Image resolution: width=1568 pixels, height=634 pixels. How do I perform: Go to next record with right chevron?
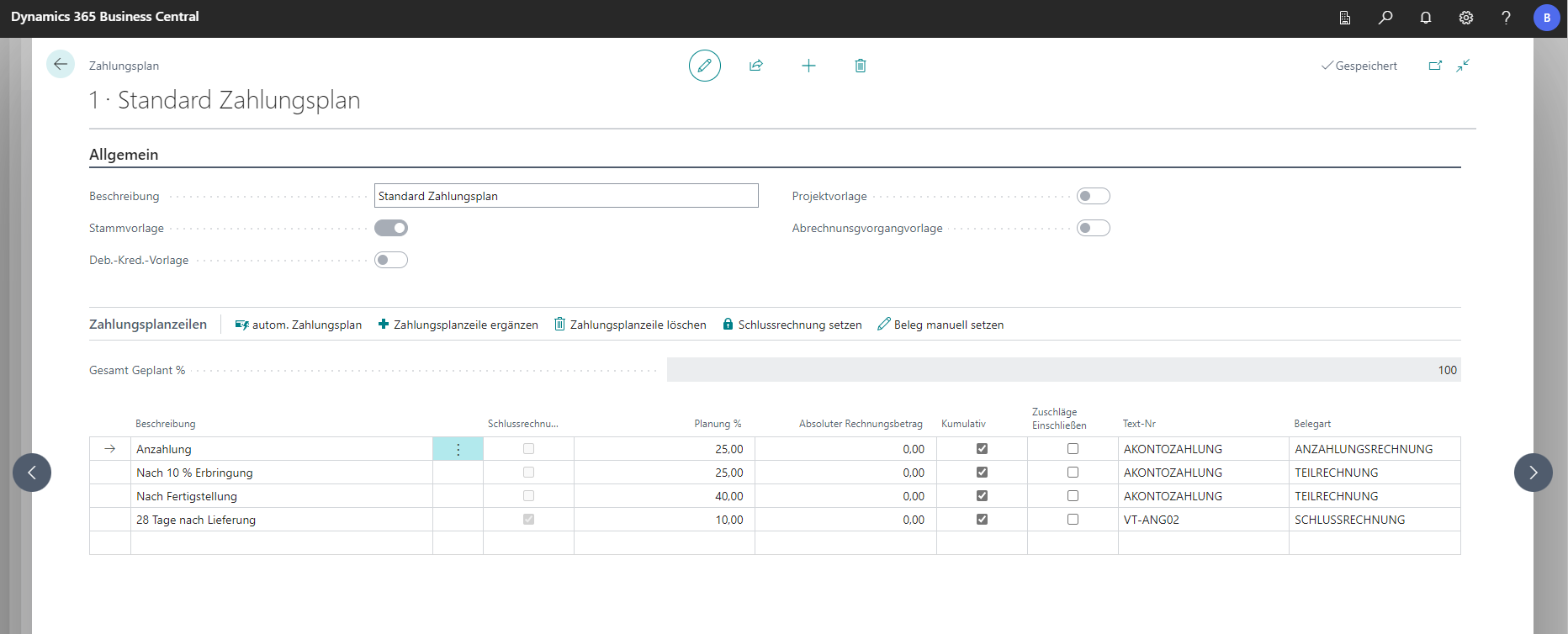1533,473
